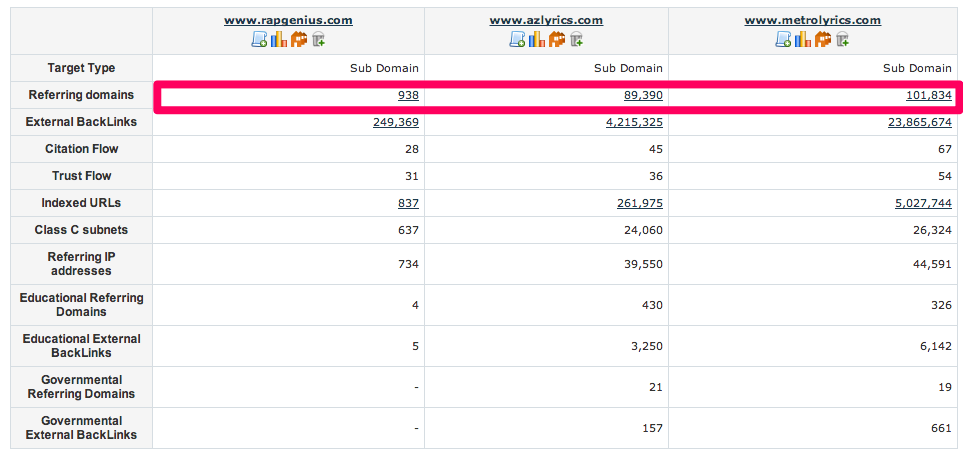Viewport: 963px width, 459px height.
Task: Click the 101,834 referring domains value
Action: (x=929, y=95)
